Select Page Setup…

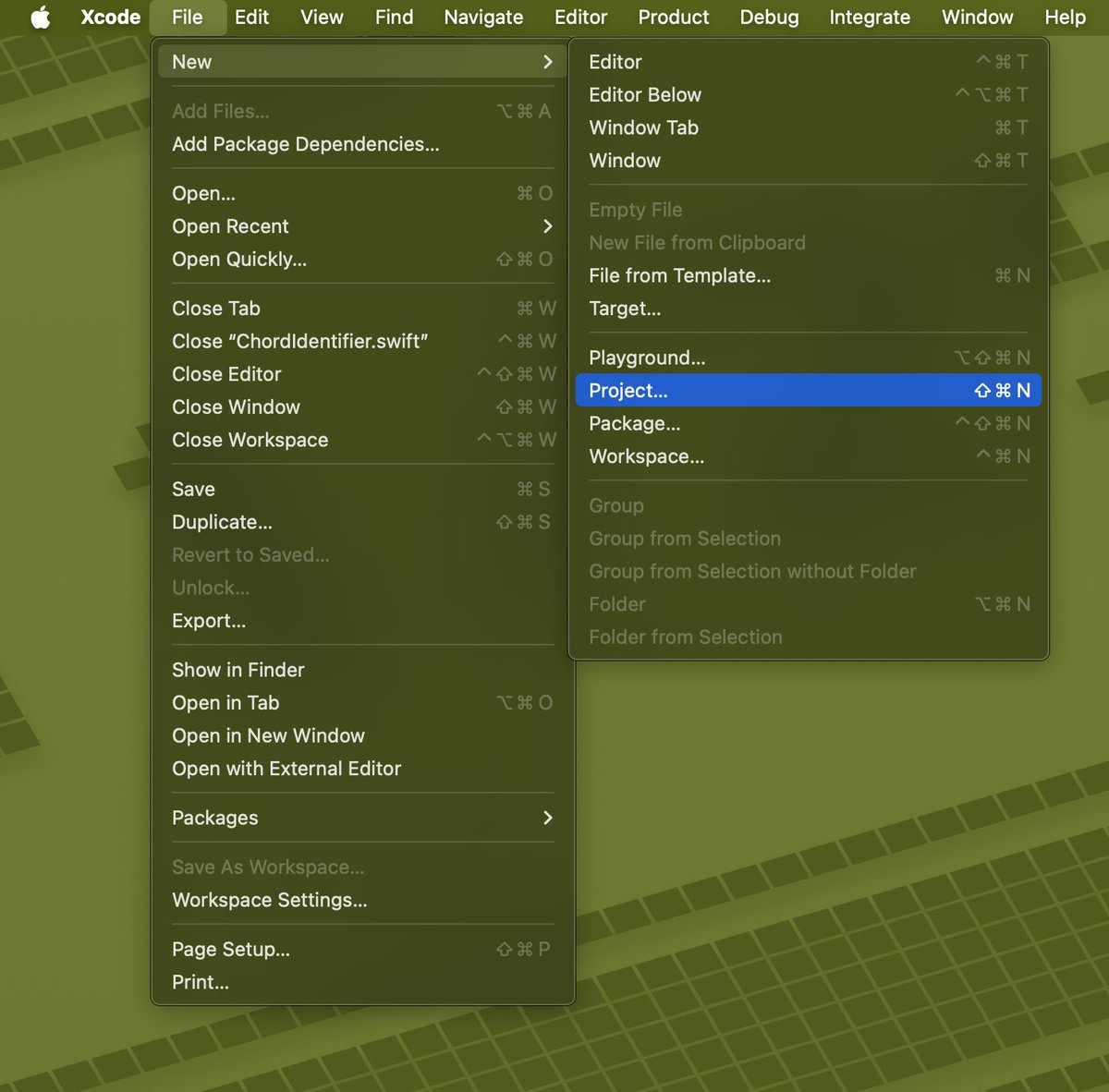[362, 950]
